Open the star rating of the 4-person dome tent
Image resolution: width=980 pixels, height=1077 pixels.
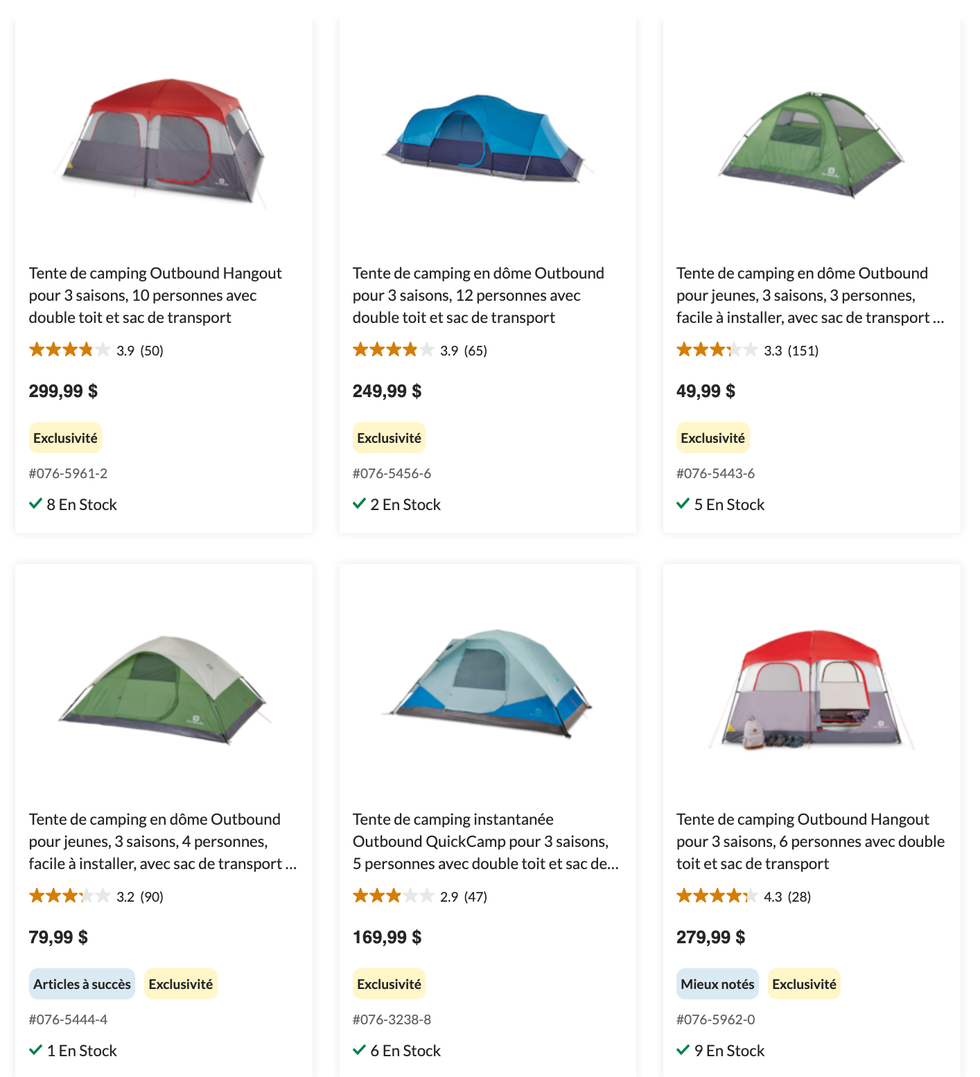62,897
